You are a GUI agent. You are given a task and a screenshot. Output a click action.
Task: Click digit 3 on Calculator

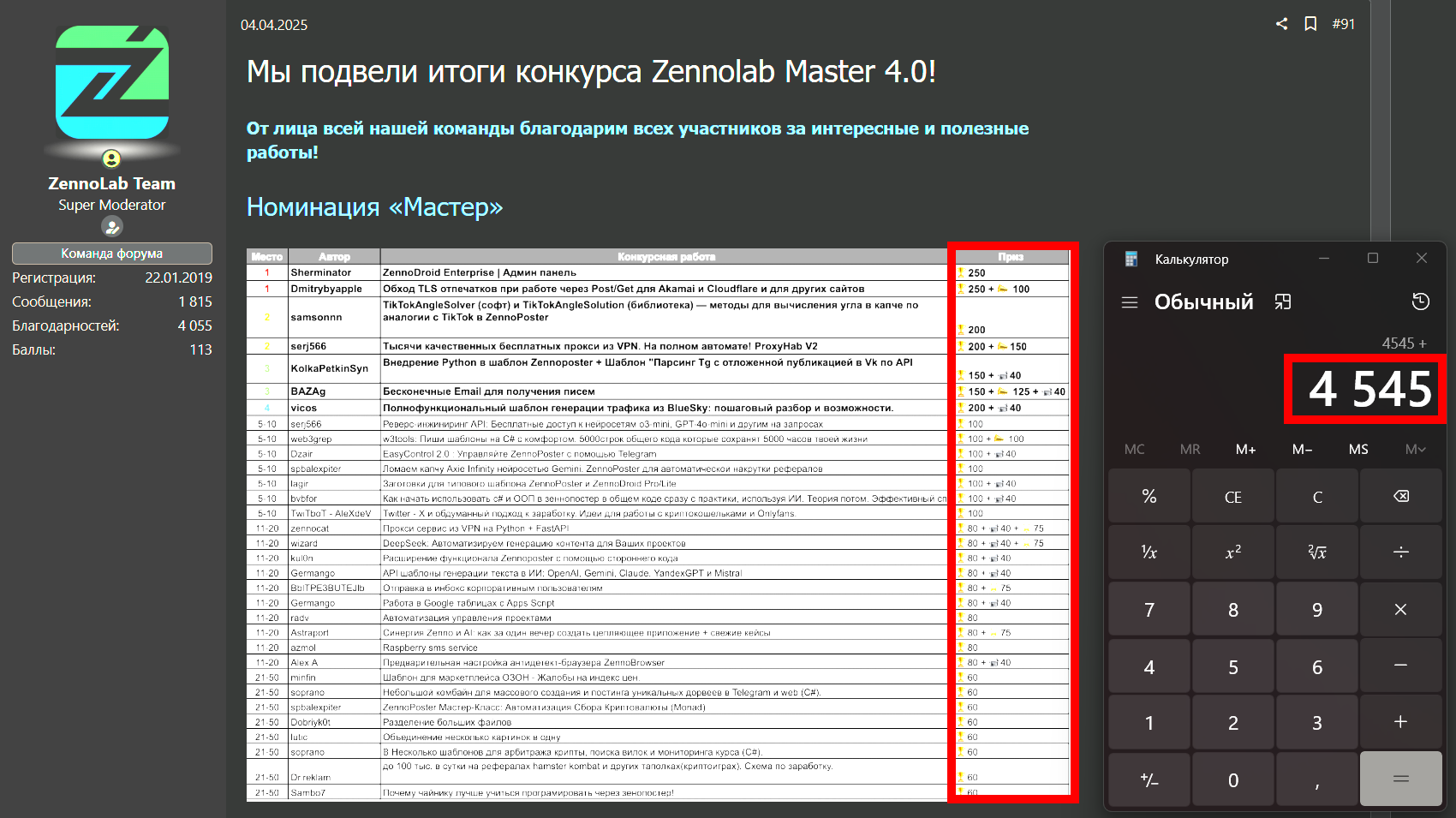[1317, 722]
